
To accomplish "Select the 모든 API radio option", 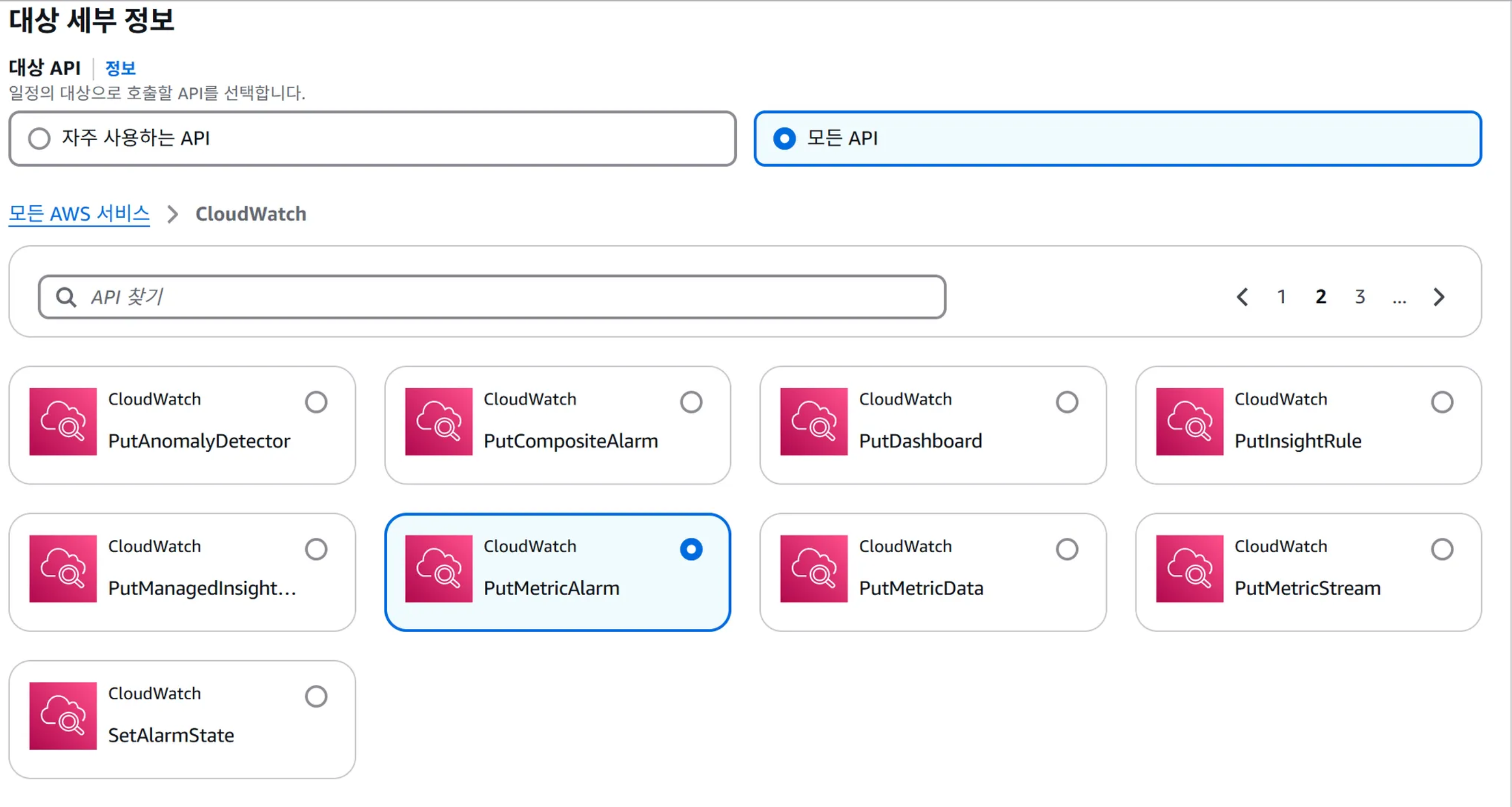I will 784,138.
